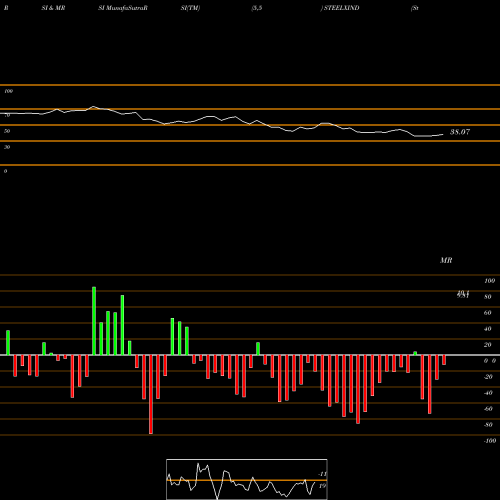
Task: Click the MR axis label -80
Action: pos(488,425)
